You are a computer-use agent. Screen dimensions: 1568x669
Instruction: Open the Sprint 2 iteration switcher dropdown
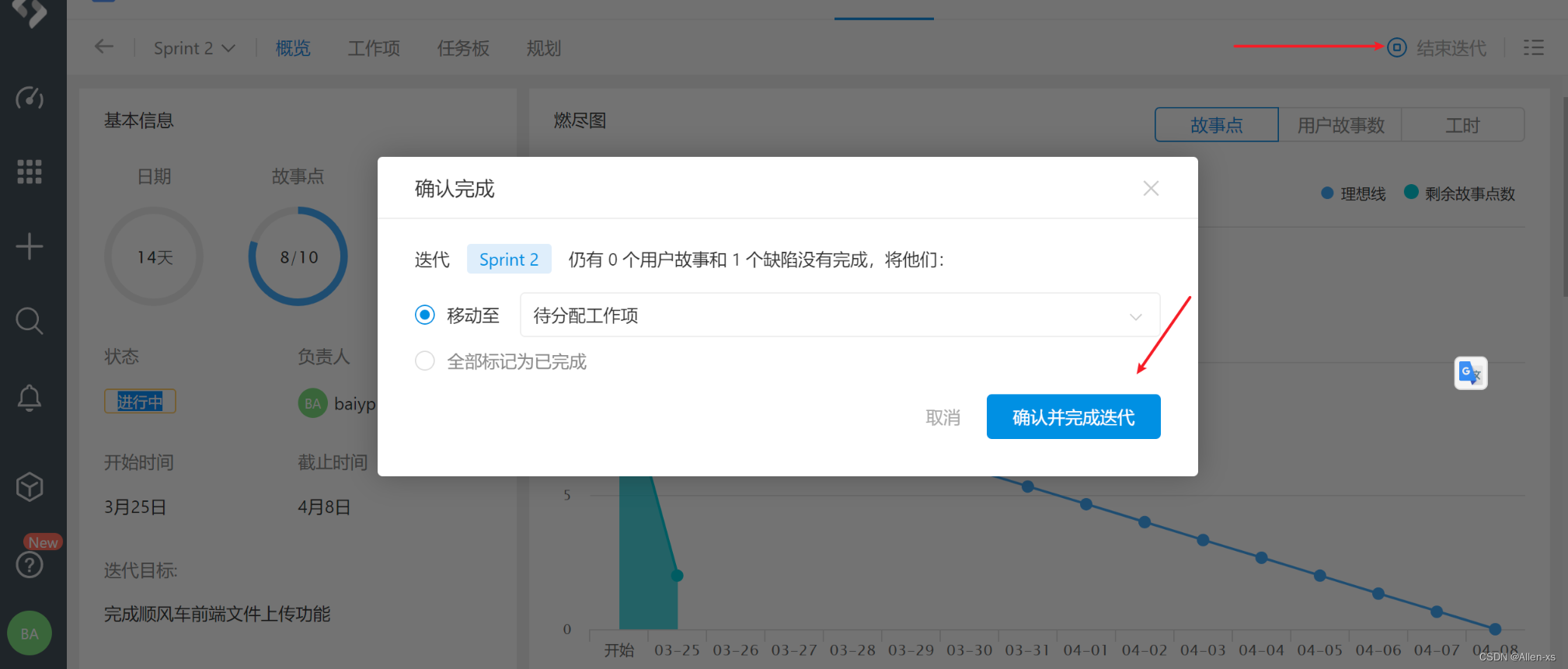pos(194,48)
